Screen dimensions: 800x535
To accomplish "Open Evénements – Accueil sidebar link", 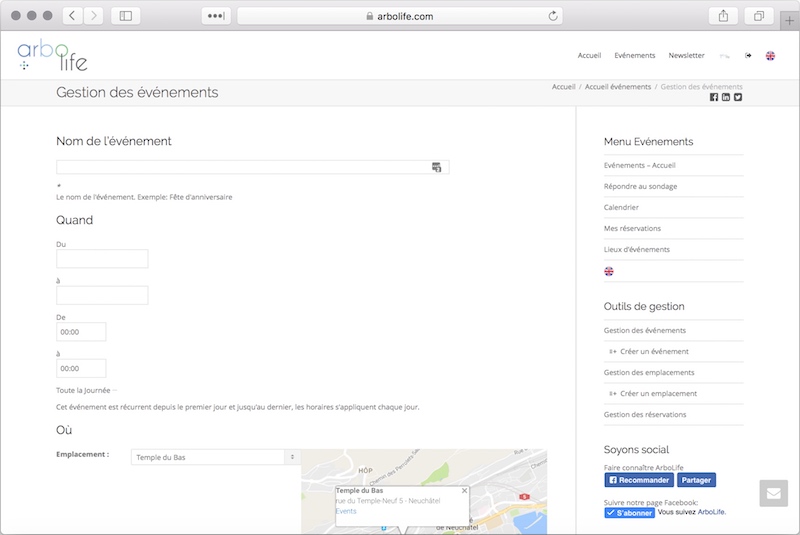I will (639, 165).
